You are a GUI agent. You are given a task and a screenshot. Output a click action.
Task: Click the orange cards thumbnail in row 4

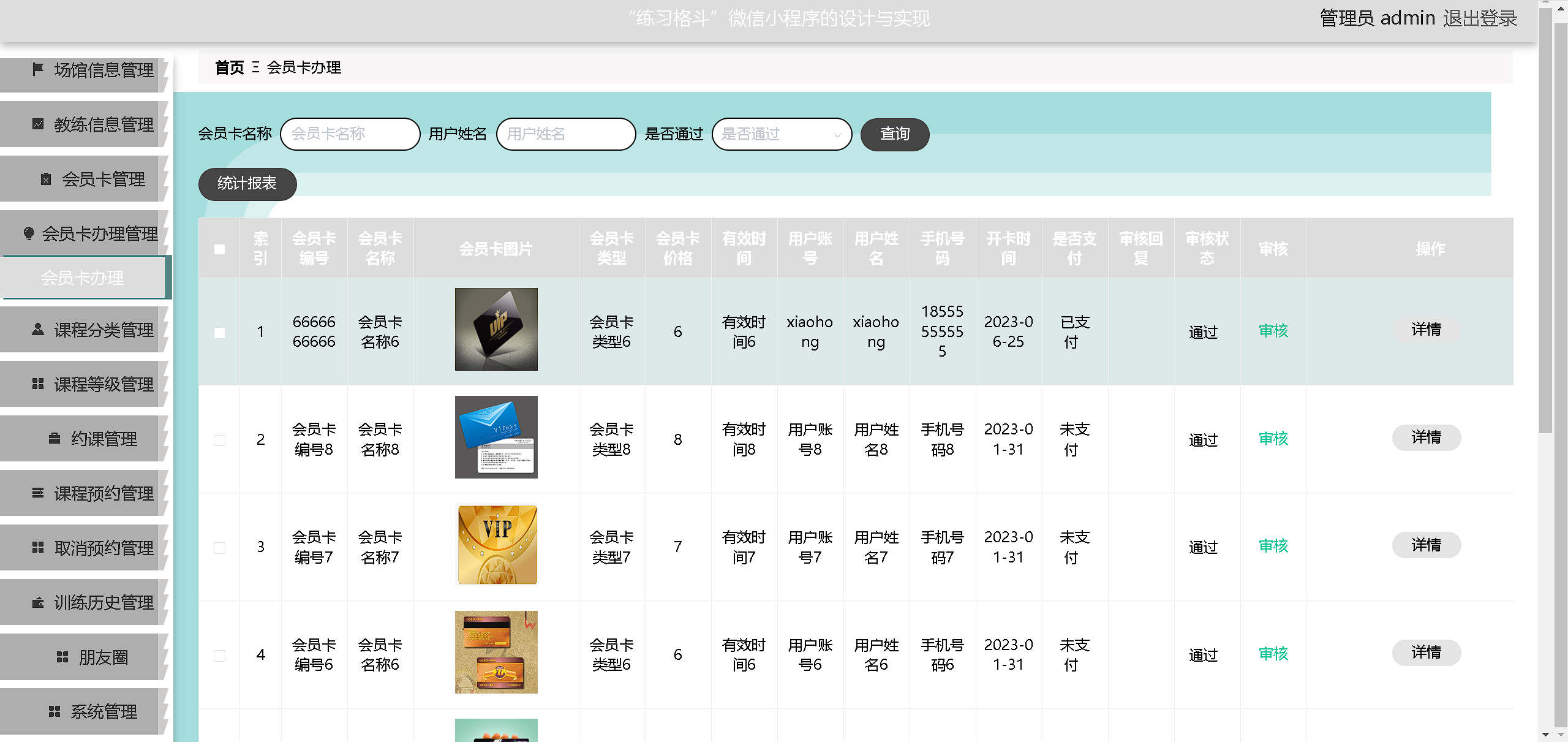pyautogui.click(x=496, y=653)
